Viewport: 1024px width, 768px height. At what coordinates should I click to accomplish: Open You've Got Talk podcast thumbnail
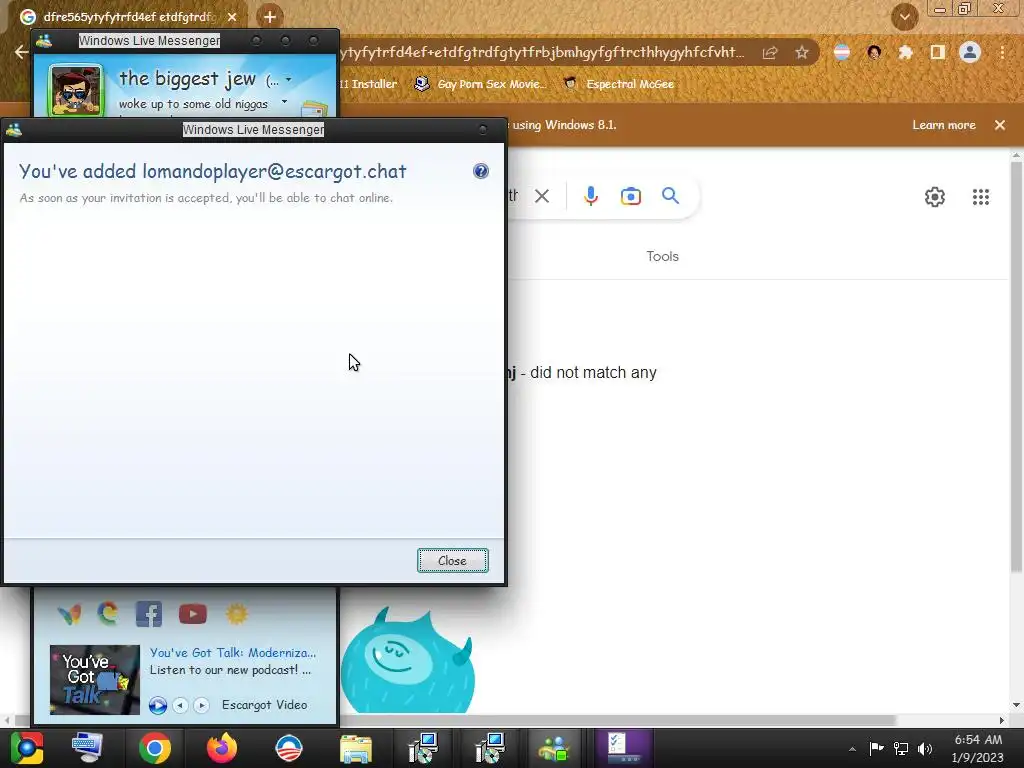95,679
